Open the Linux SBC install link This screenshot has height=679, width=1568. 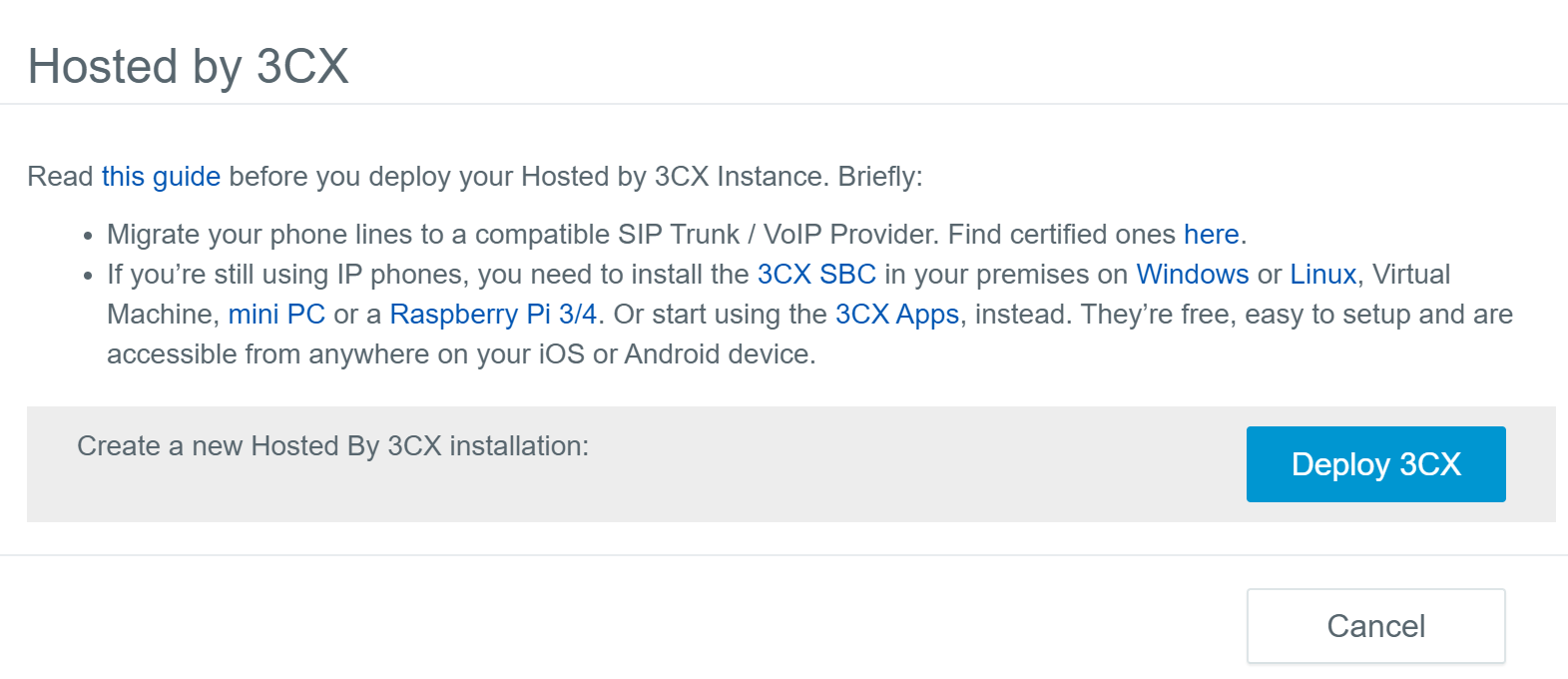pyautogui.click(x=1322, y=274)
